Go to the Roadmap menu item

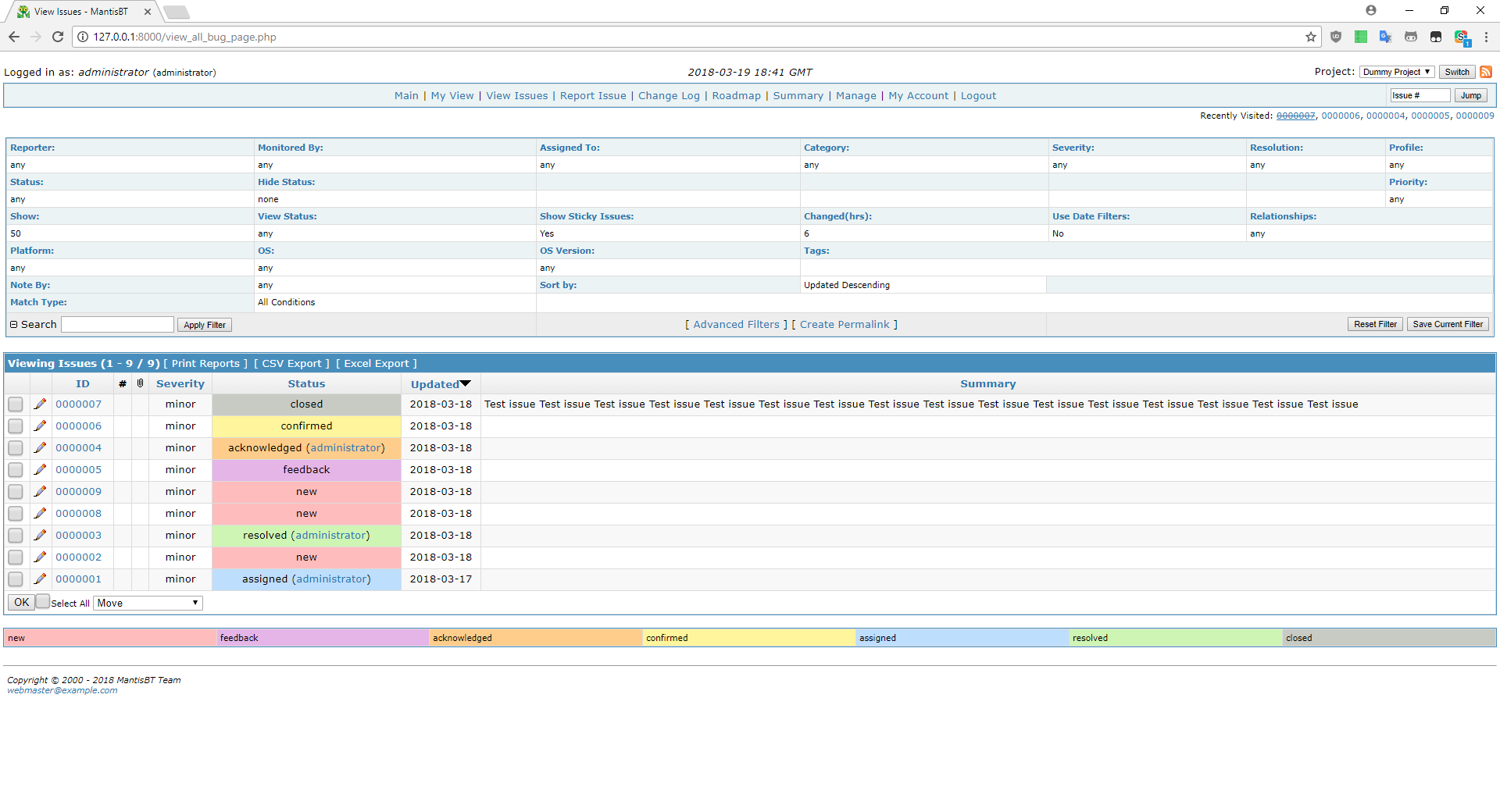736,96
